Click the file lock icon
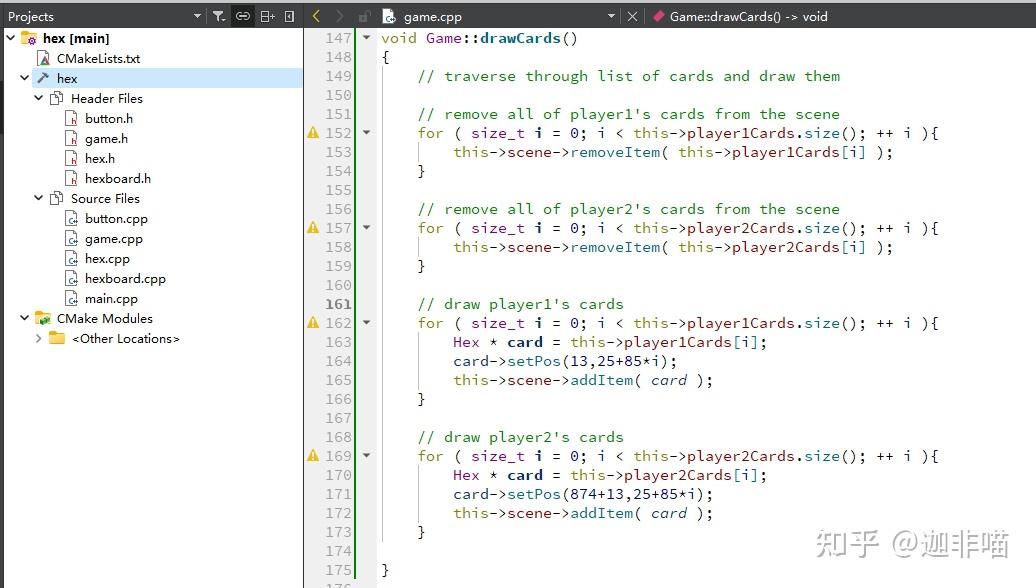1036x588 pixels. pyautogui.click(x=363, y=17)
